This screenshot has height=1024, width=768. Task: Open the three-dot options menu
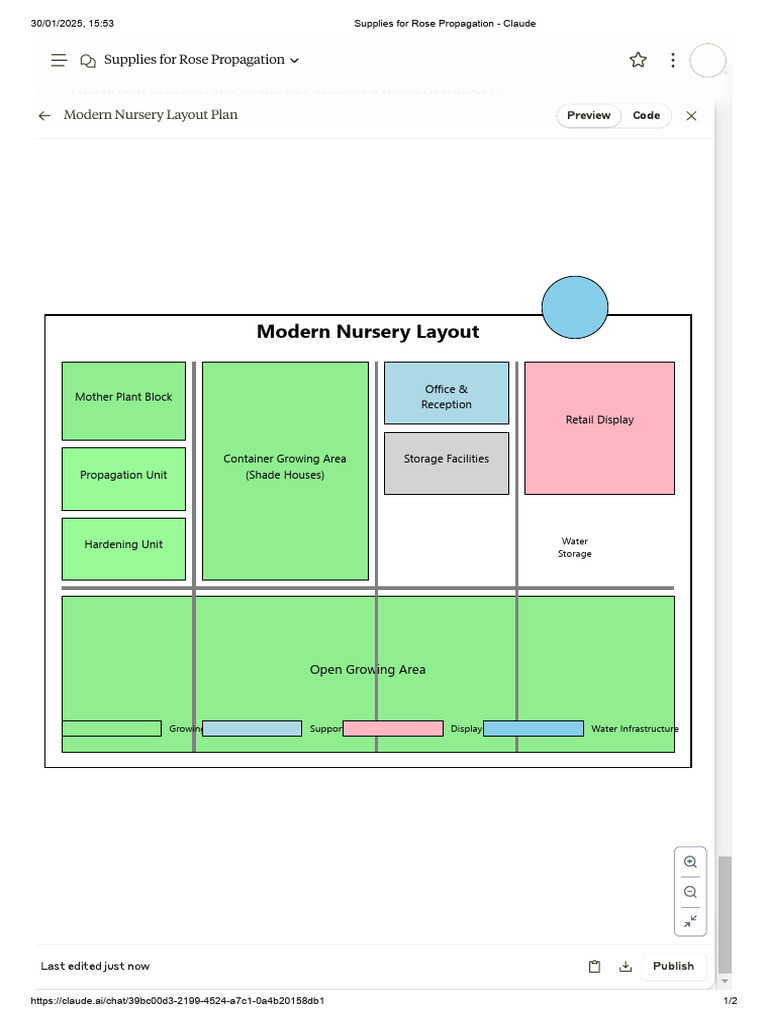[x=673, y=60]
